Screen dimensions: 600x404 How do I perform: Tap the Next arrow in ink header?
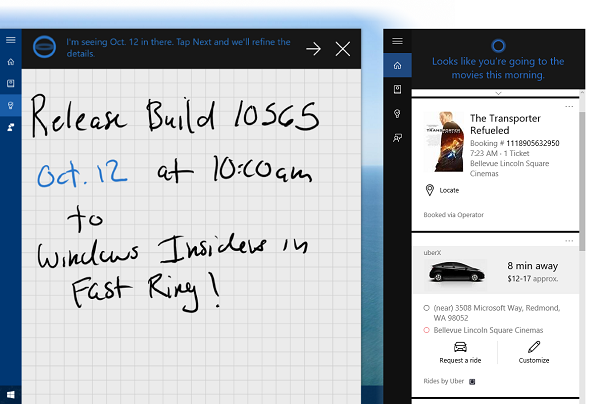pos(313,49)
